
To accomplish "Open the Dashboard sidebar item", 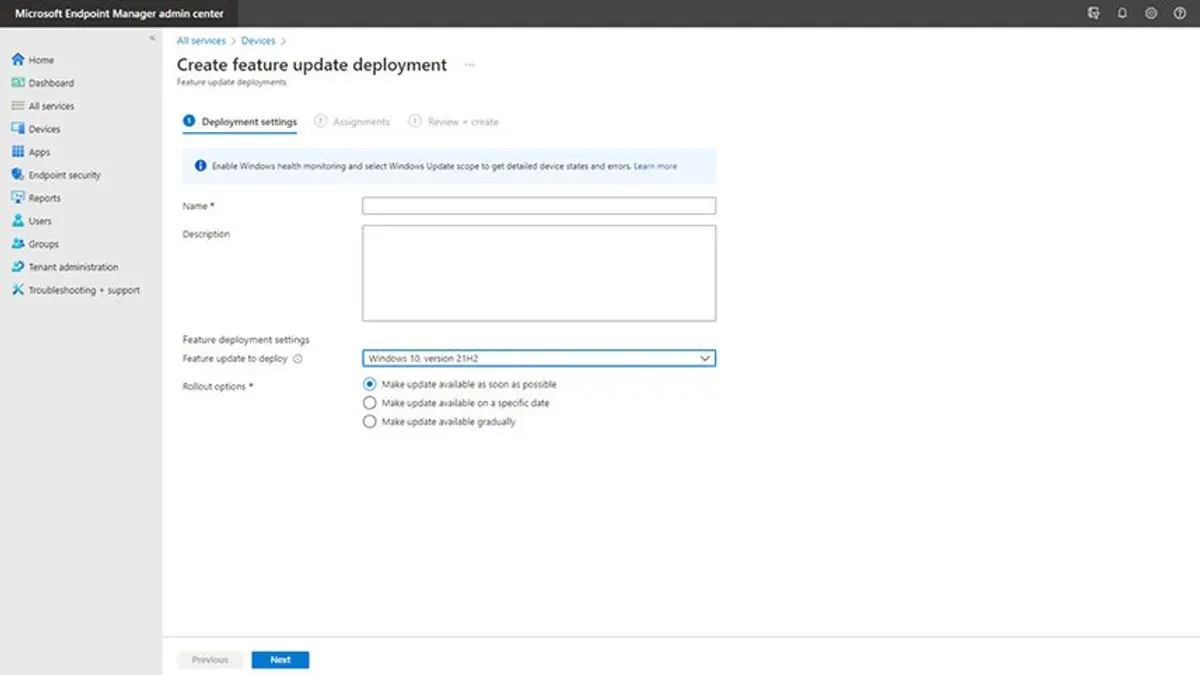I will pos(42,83).
